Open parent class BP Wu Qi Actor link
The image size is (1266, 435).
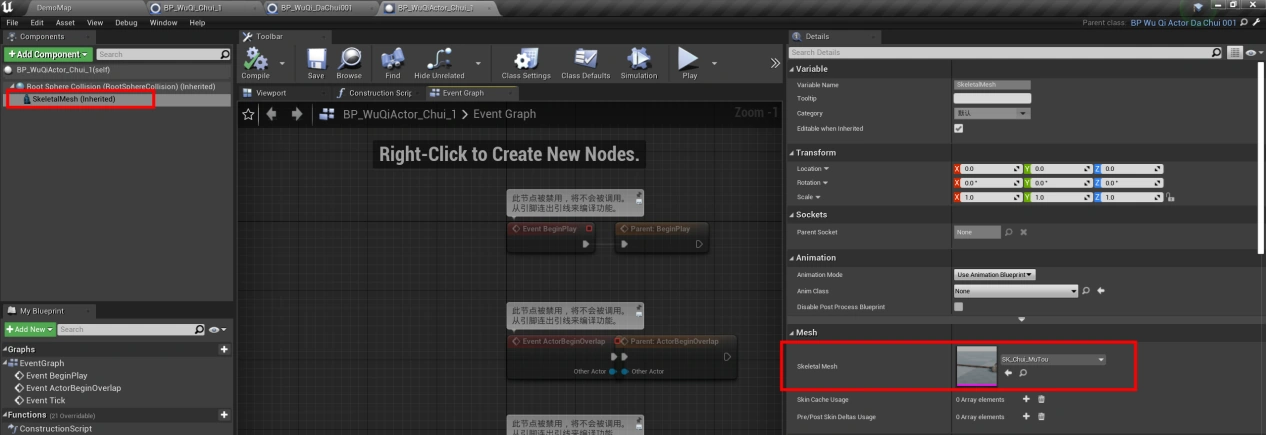coord(1183,22)
